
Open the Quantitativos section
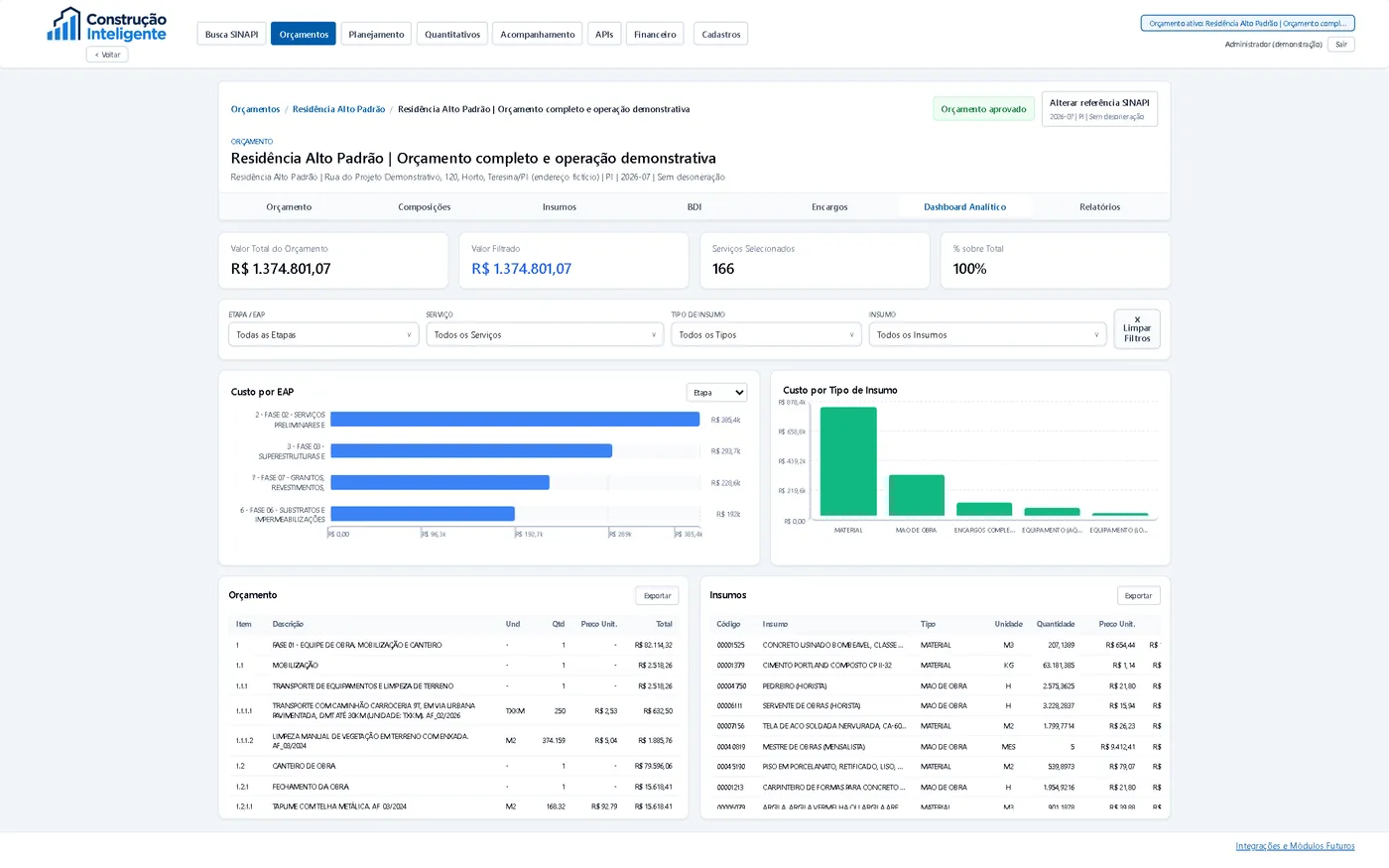pos(452,34)
